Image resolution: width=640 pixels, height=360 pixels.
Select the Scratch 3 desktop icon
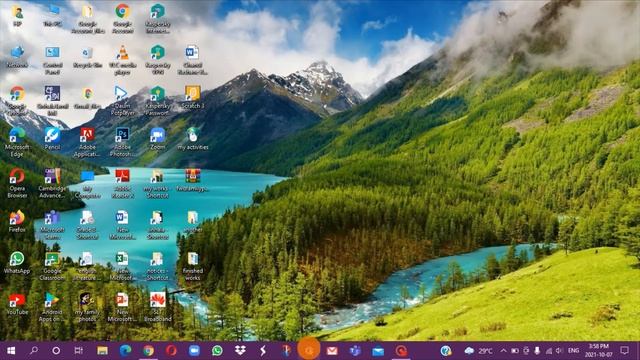click(193, 98)
